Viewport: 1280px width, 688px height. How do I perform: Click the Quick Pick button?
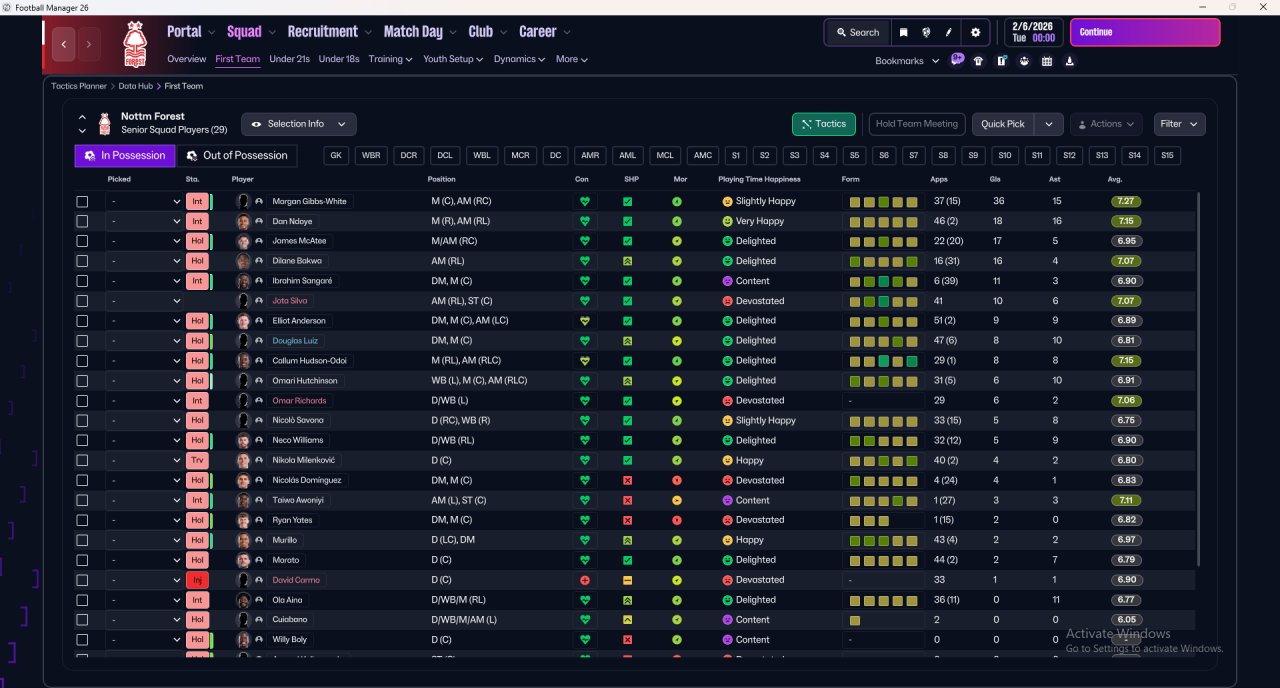tap(1003, 124)
